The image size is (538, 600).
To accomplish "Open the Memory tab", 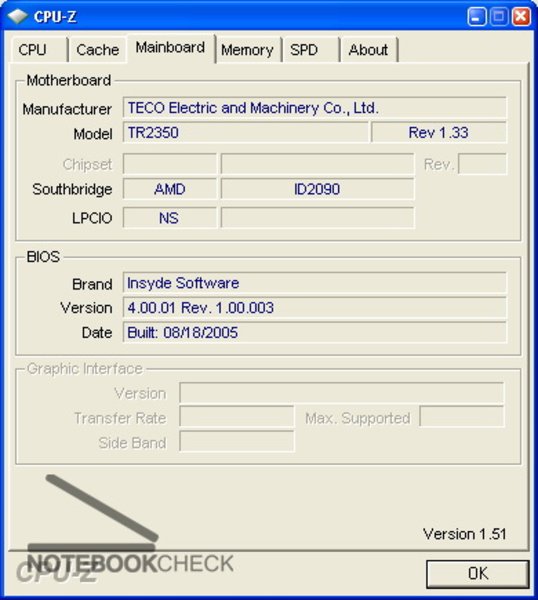I will point(248,50).
